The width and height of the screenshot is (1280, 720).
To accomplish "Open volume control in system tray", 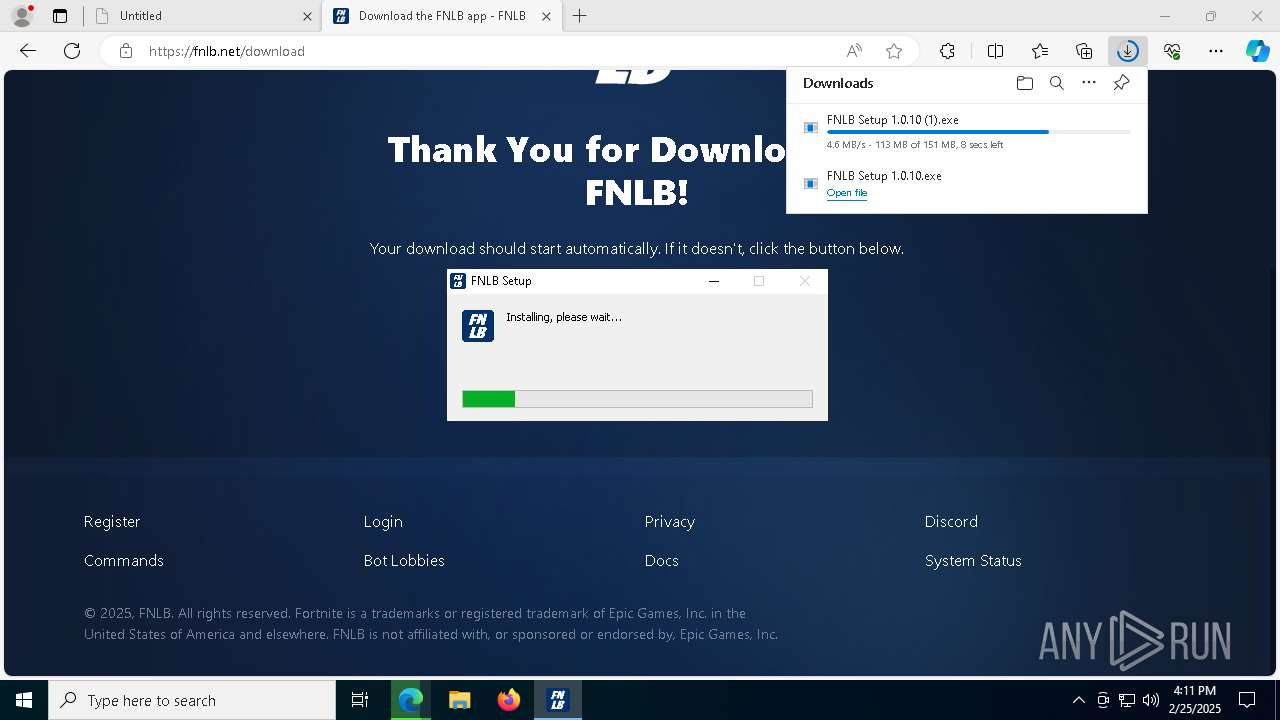I will tap(1151, 700).
